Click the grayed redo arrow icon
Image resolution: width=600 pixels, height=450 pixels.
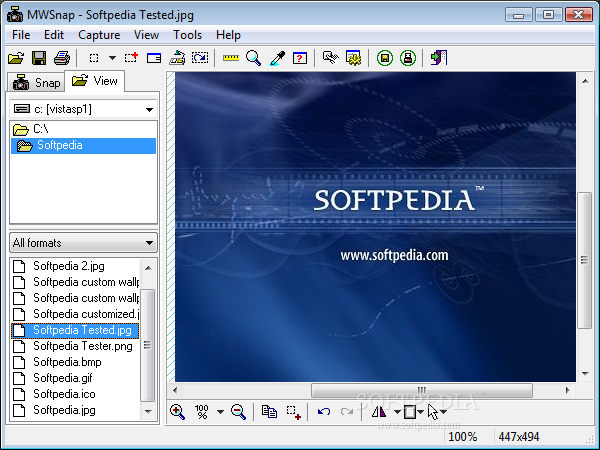coord(347,412)
